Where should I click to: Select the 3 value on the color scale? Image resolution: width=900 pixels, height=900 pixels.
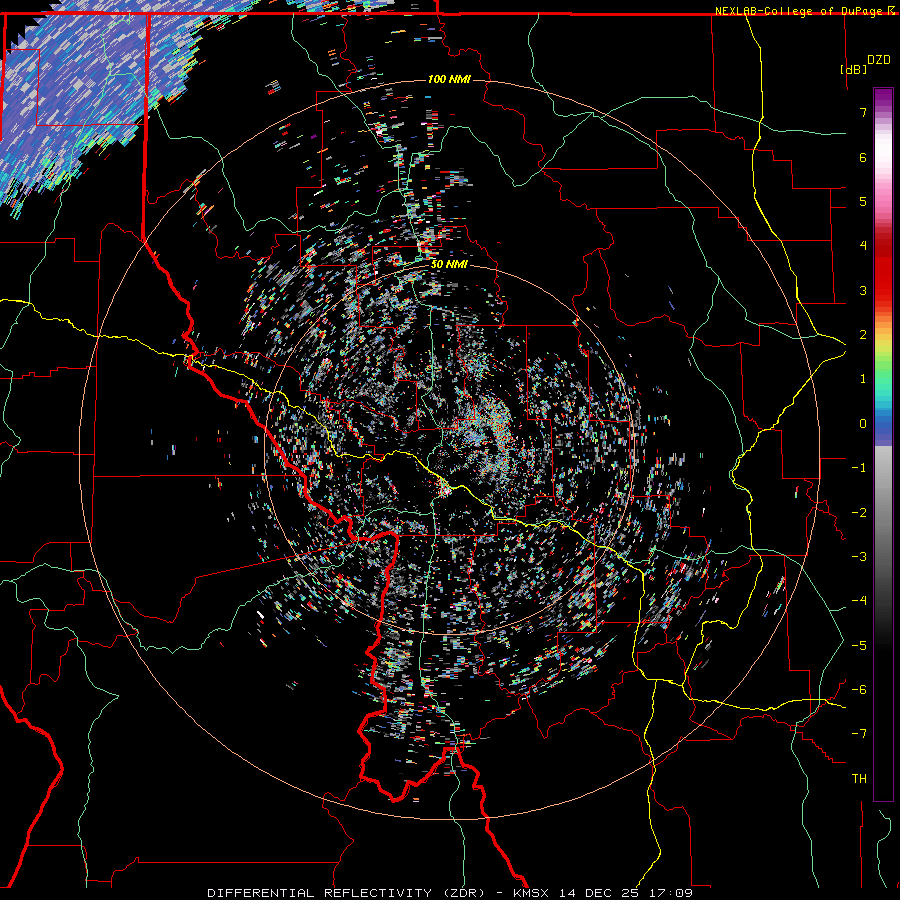(x=863, y=290)
